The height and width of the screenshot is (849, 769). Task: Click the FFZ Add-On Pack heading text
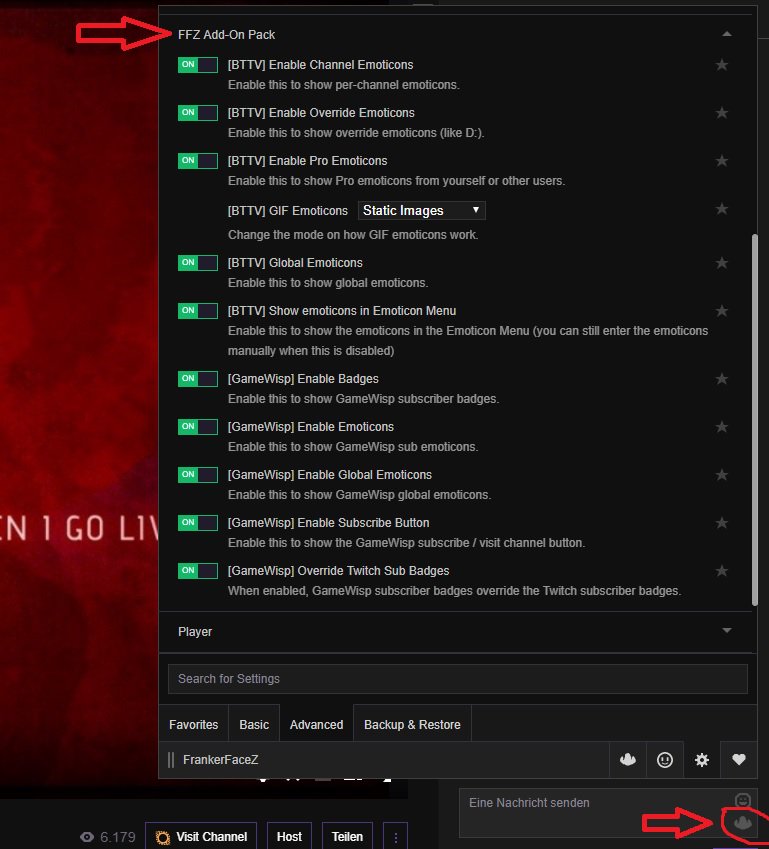226,35
